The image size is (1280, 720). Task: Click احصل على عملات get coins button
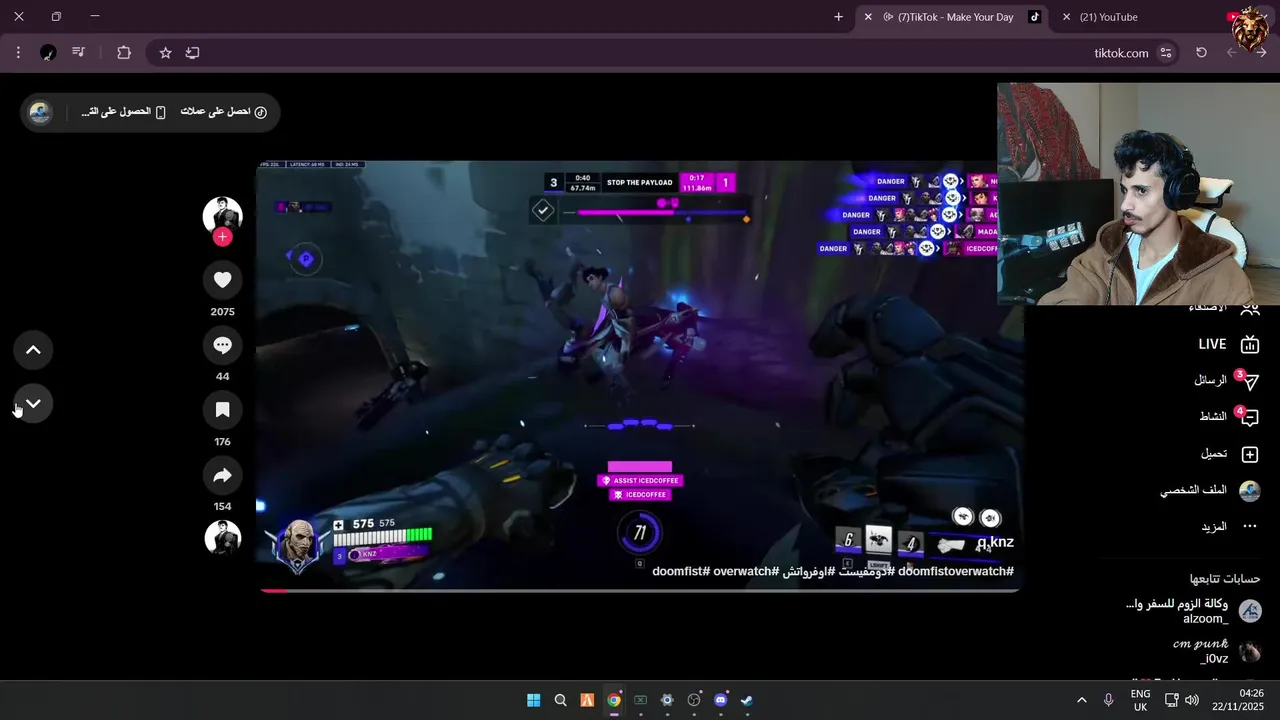click(224, 112)
